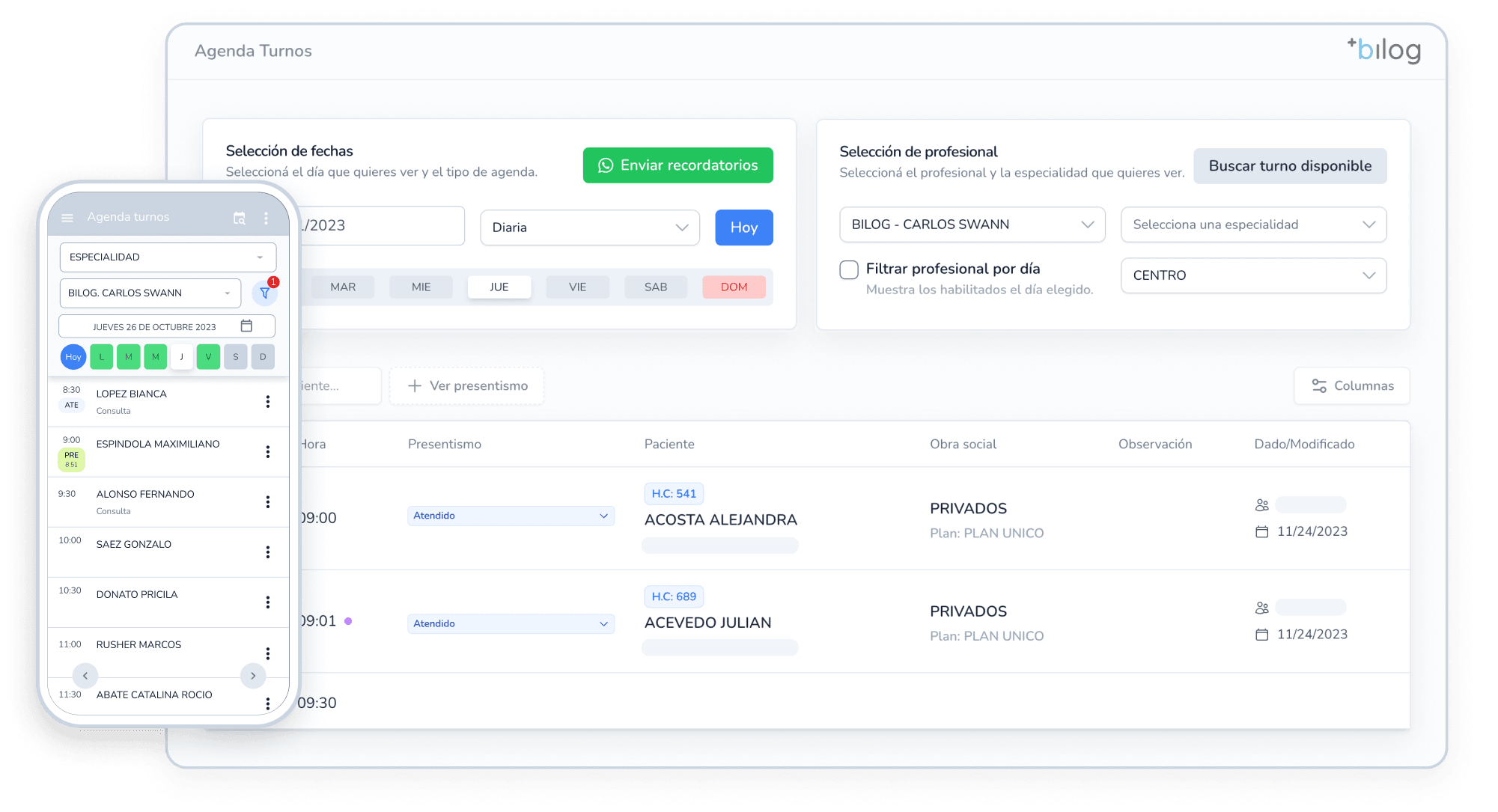Tap the mobile Hoy round button
The width and height of the screenshot is (1498, 812).
[73, 357]
